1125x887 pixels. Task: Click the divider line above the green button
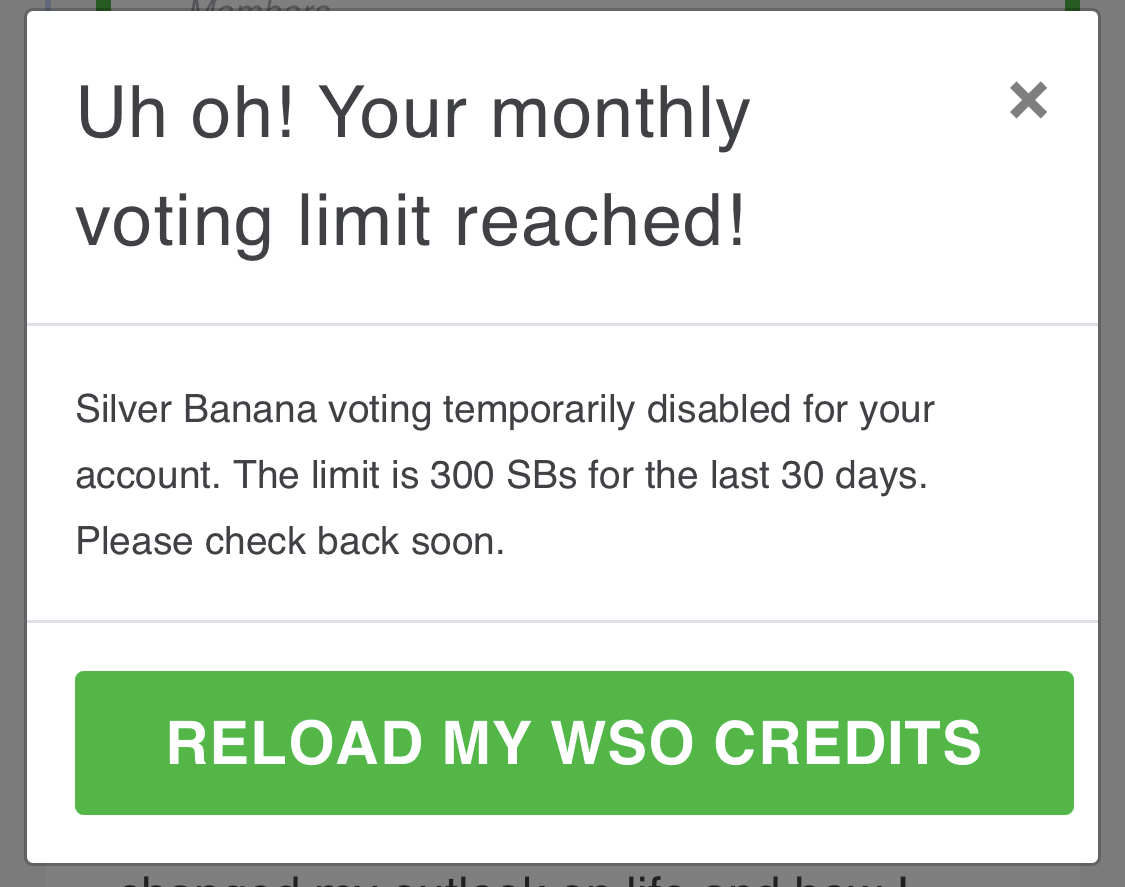[x=562, y=621]
